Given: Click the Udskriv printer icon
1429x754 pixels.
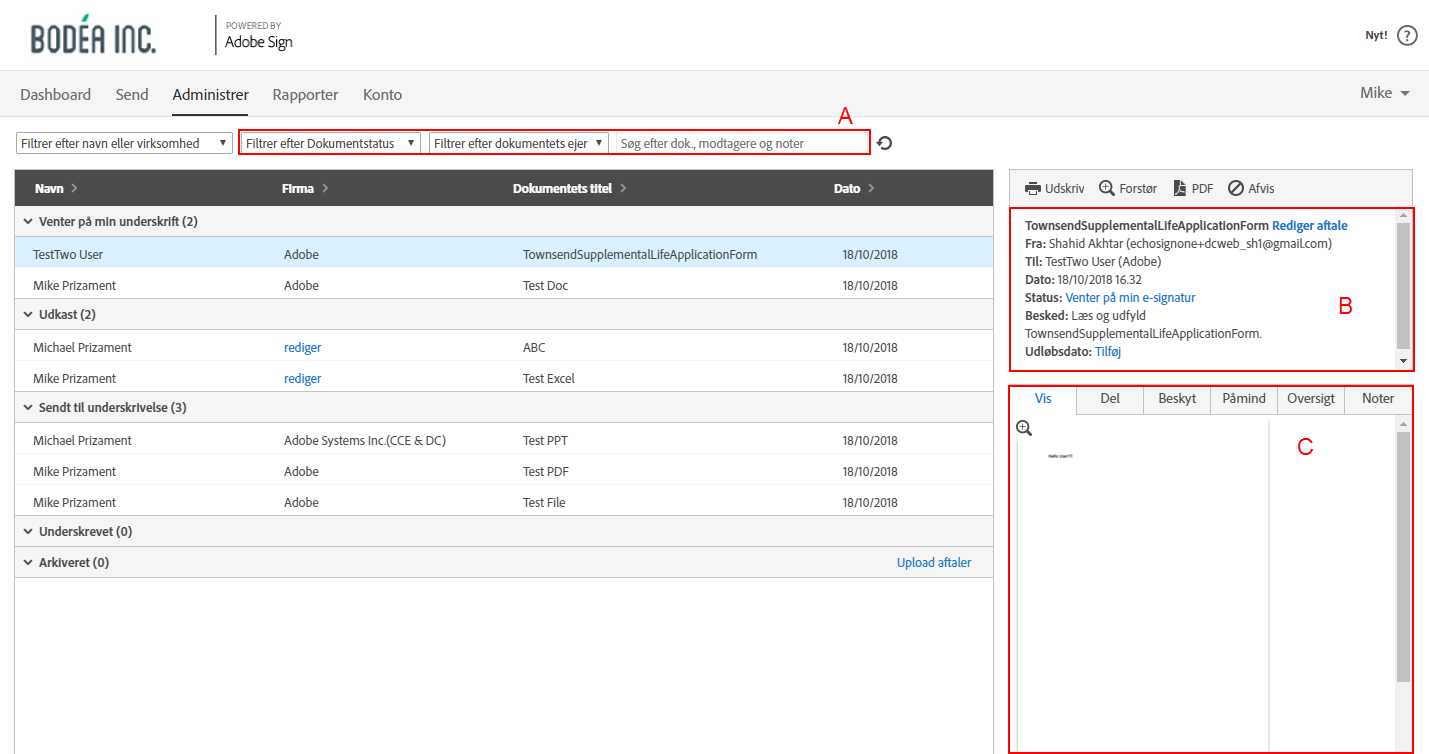Looking at the screenshot, I should (1033, 188).
